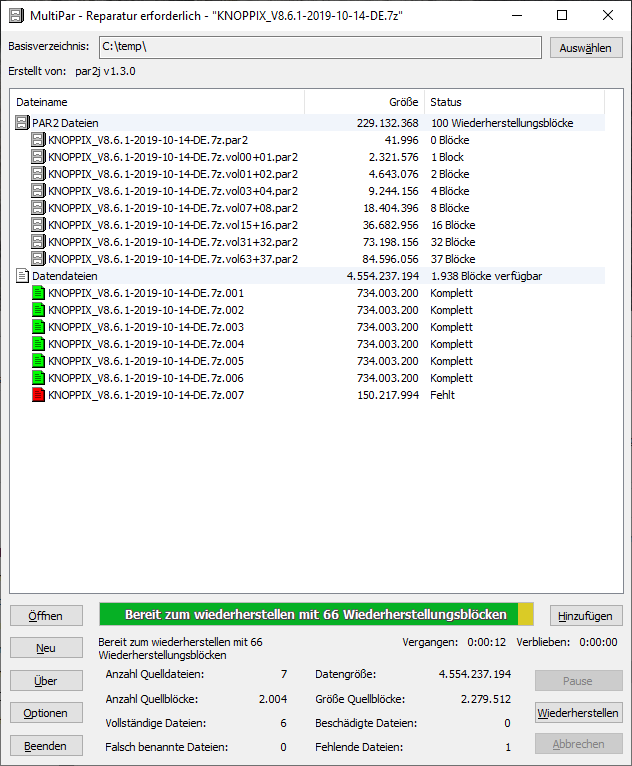
Task: Select file name ending vol07+08.par2
Action: tap(173, 208)
